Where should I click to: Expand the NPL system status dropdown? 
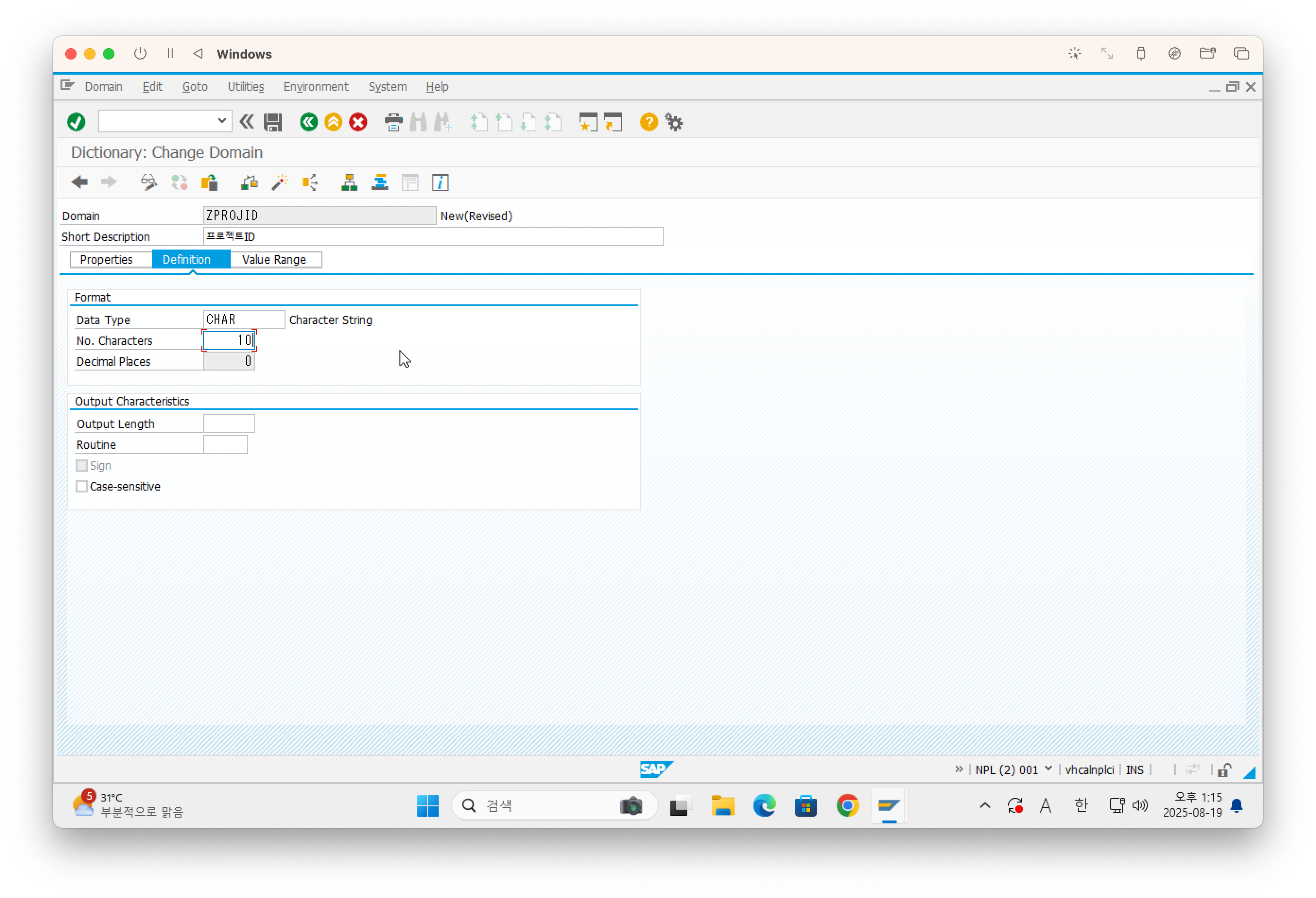pos(1048,769)
